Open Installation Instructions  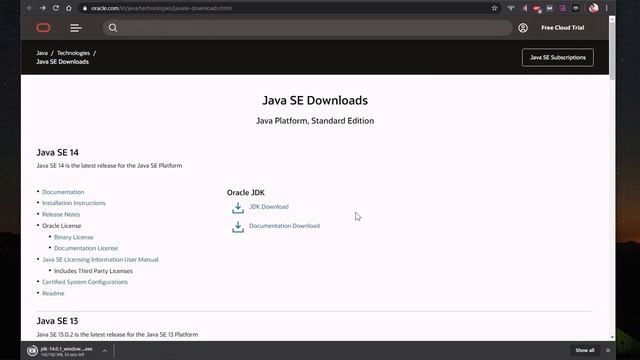(x=73, y=203)
